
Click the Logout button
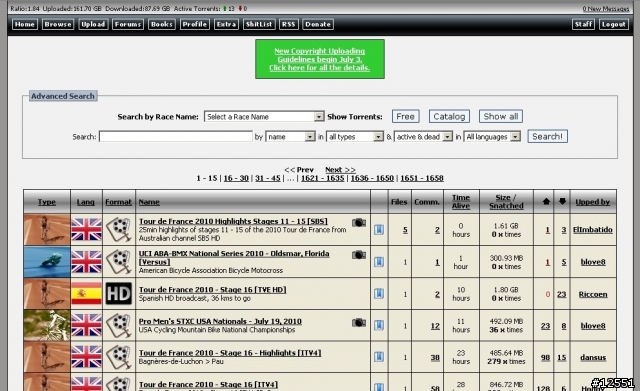point(613,24)
